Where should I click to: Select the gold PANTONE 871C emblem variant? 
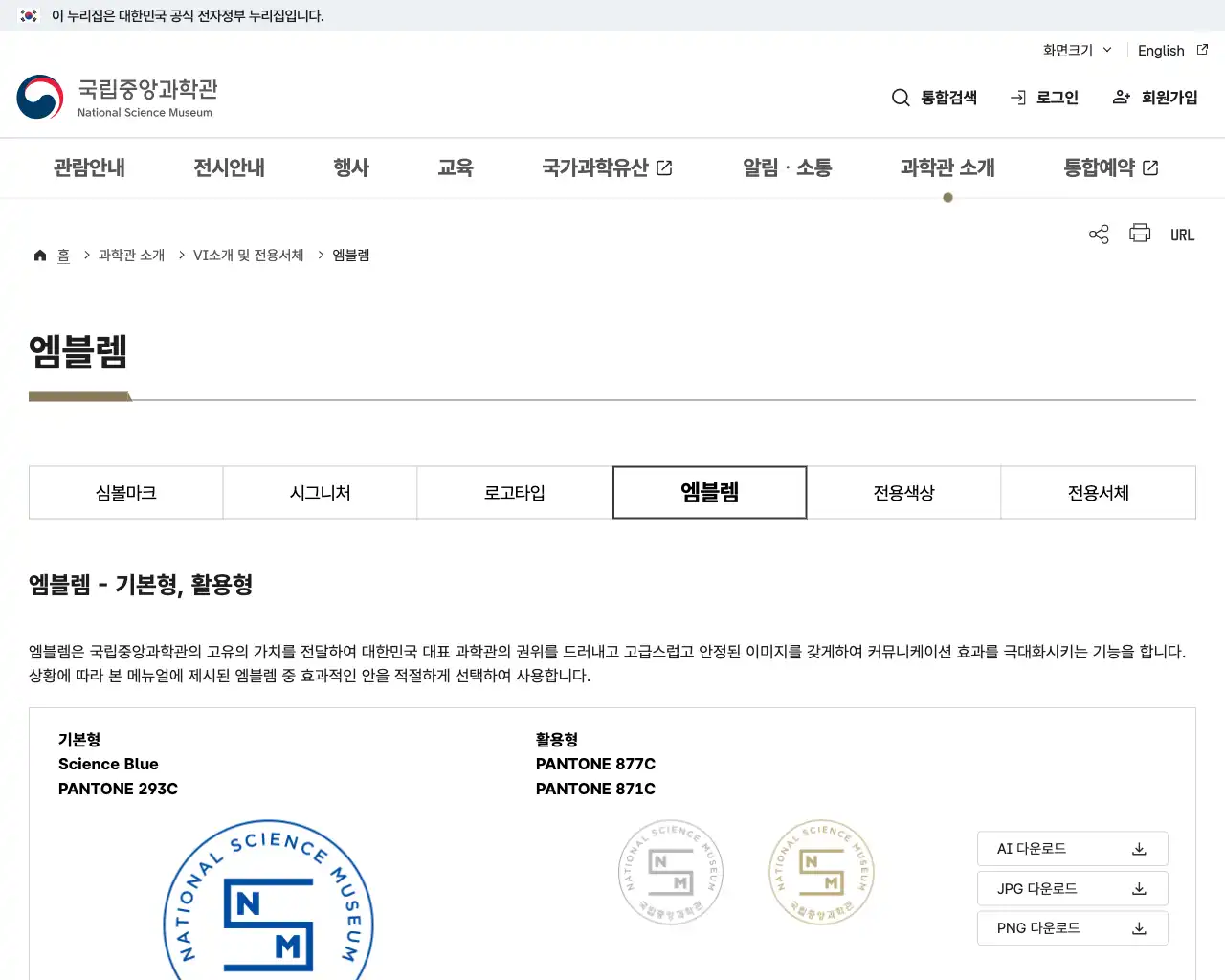coord(821,872)
